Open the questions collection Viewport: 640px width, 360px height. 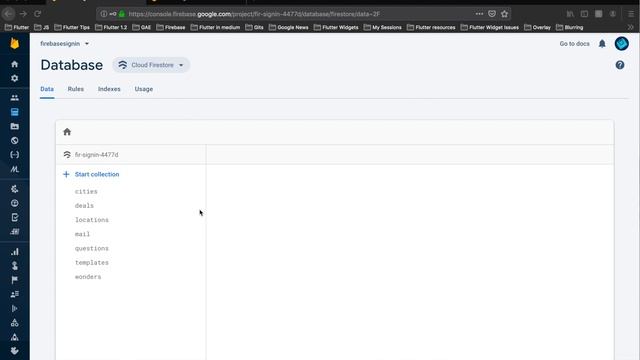click(x=92, y=249)
